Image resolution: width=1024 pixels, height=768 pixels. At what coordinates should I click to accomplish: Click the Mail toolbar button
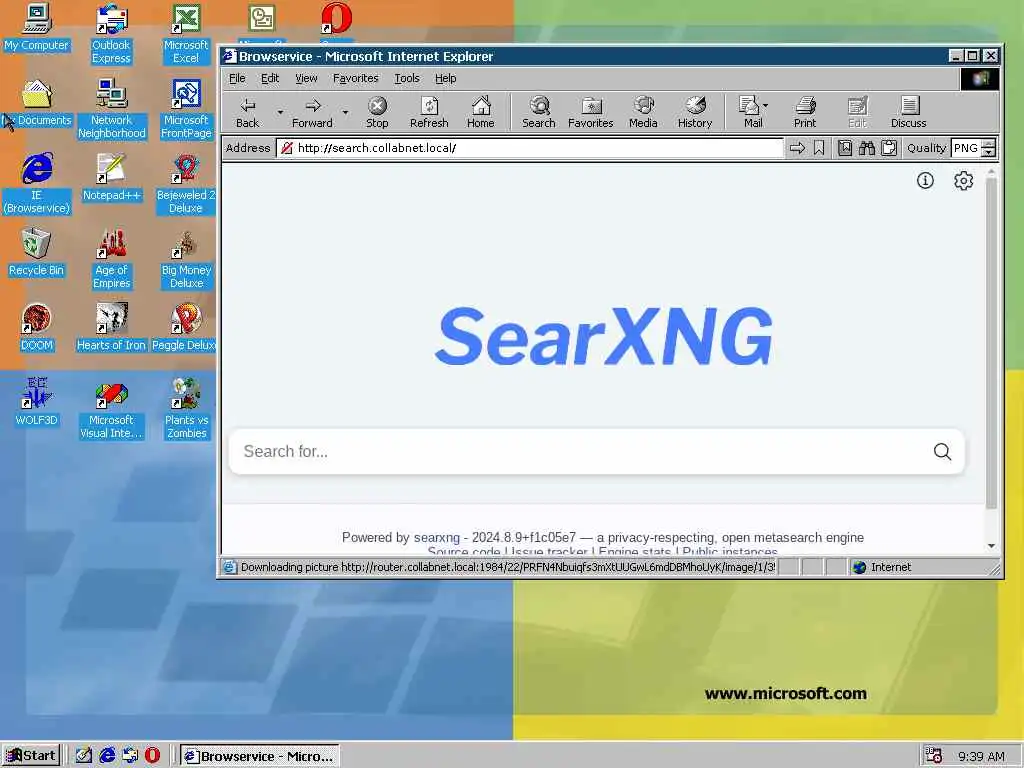[x=751, y=112]
